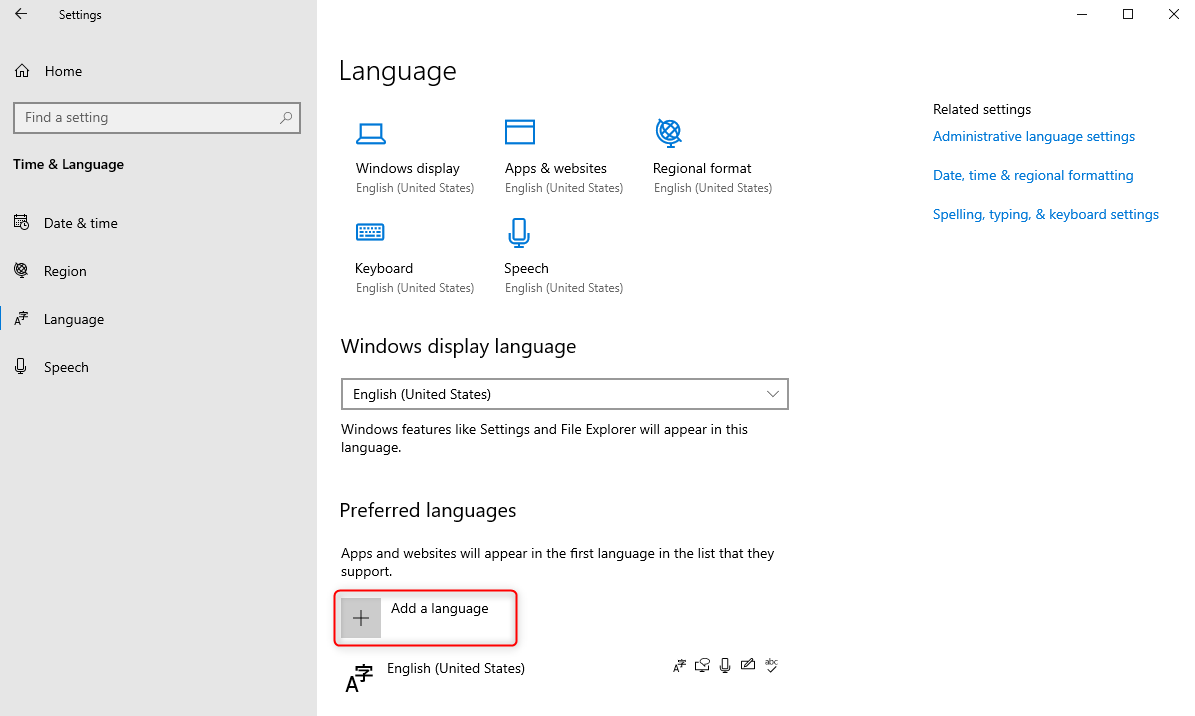Viewport: 1195px width, 716px height.
Task: Select the Region globe icon in sidebar
Action: 21,271
